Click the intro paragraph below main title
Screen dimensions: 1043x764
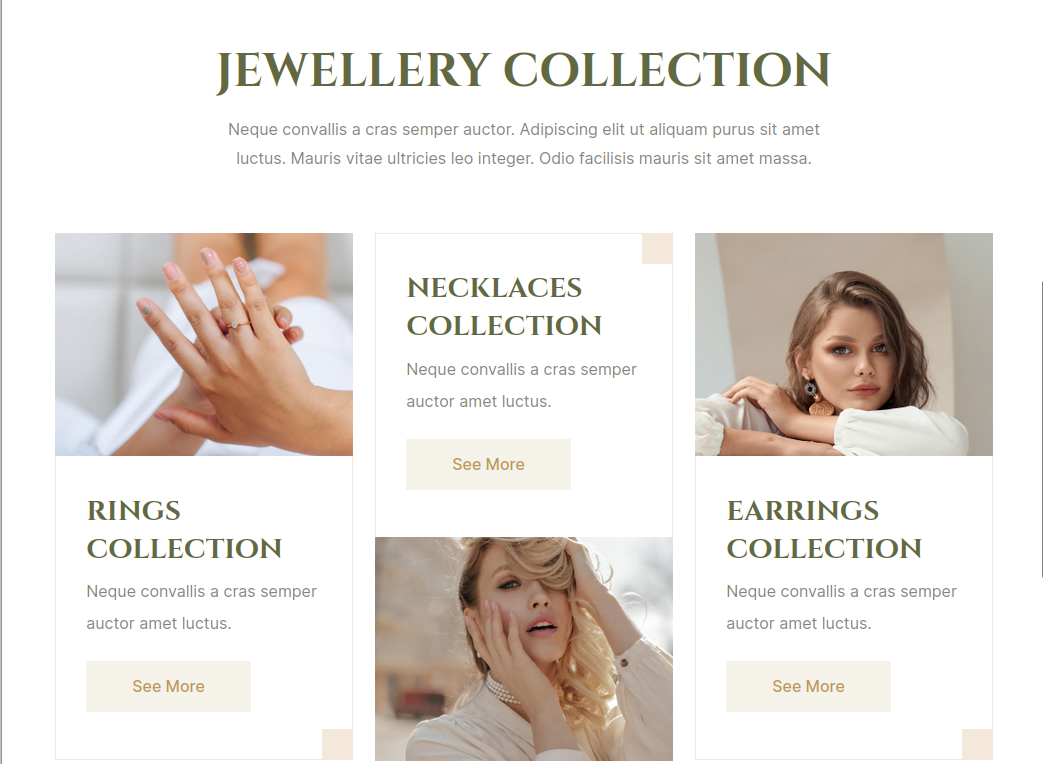click(x=523, y=144)
